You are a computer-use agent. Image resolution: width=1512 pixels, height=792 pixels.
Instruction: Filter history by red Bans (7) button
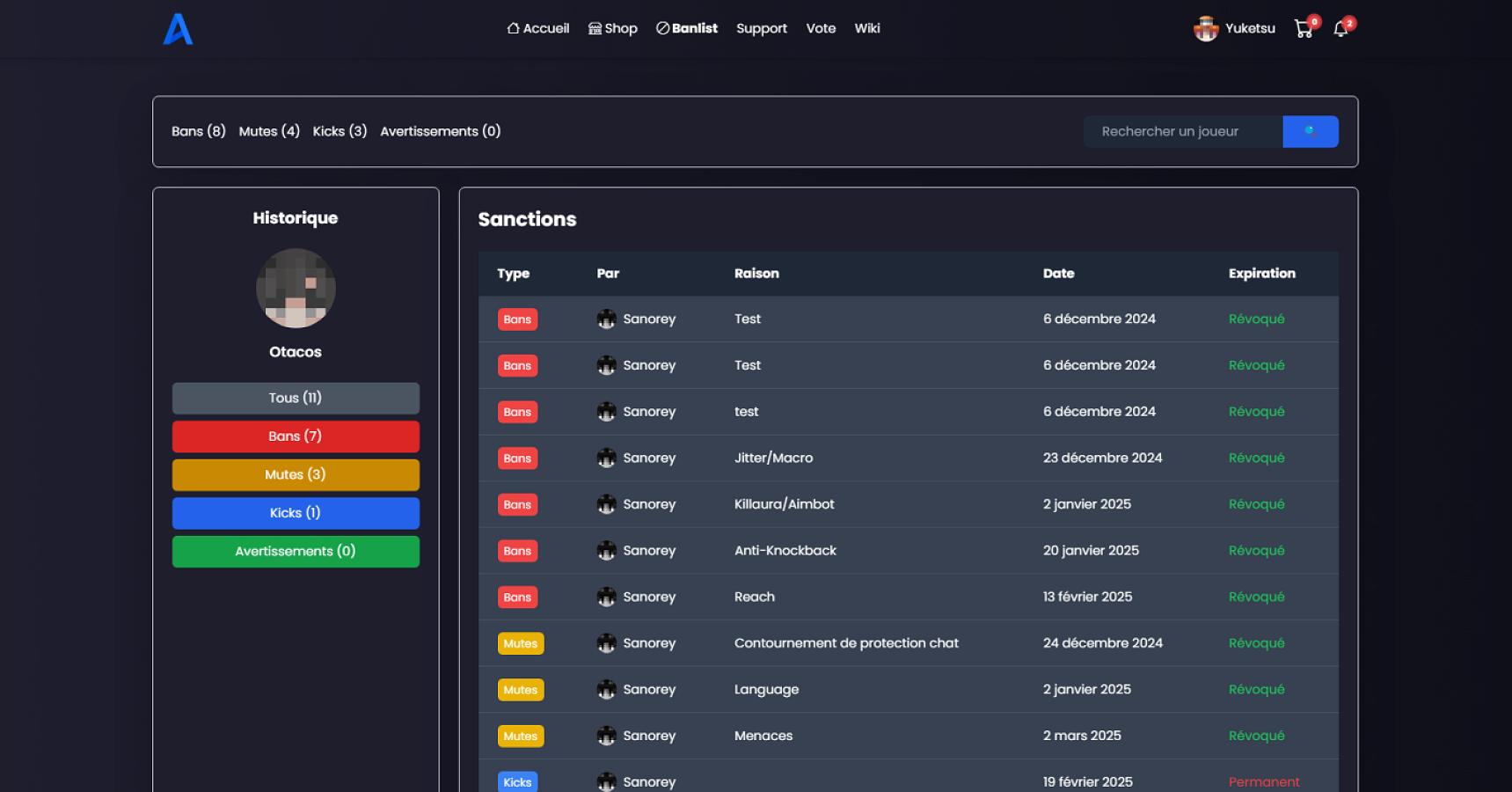click(x=296, y=436)
